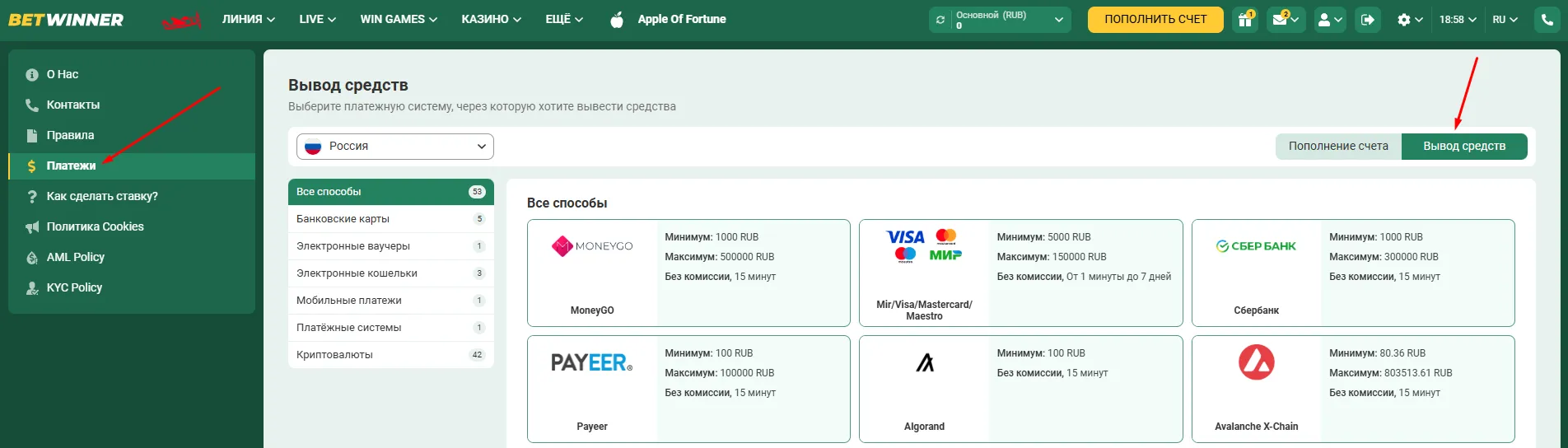1568x448 pixels.
Task: Click the info icon beside О Нас
Action: (32, 75)
